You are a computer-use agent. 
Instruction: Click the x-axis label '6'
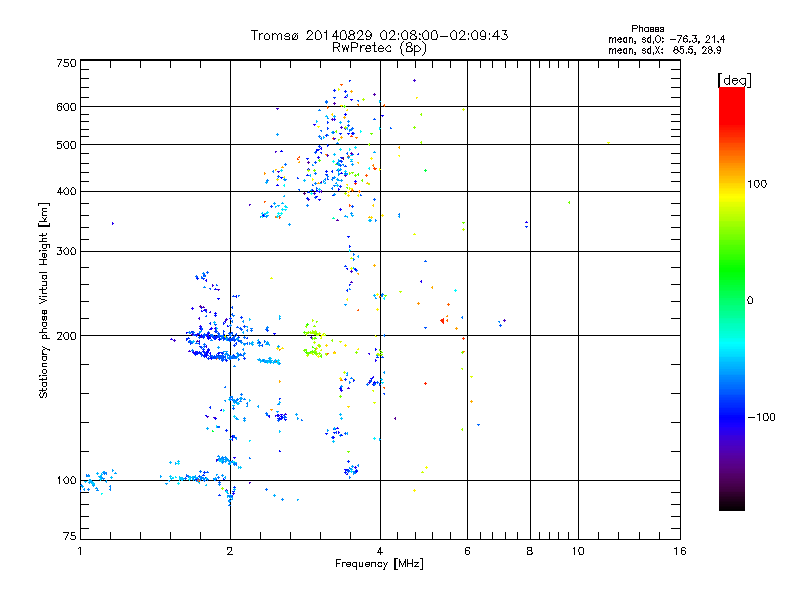467,551
